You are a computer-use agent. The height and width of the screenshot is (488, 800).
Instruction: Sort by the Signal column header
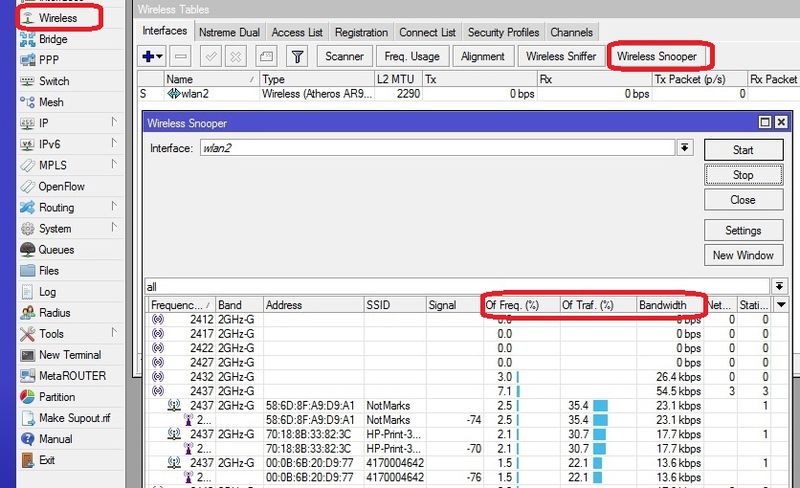click(x=454, y=305)
